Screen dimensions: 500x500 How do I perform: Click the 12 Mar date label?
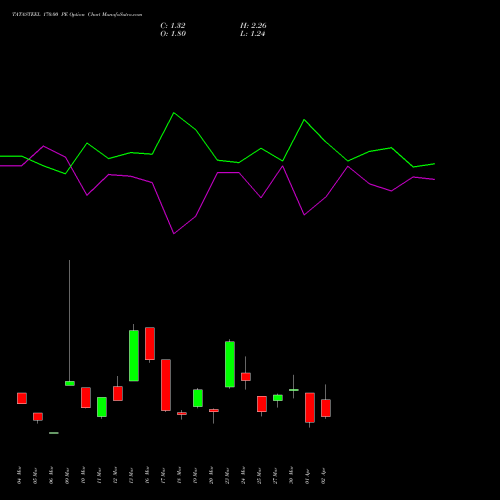[115, 475]
